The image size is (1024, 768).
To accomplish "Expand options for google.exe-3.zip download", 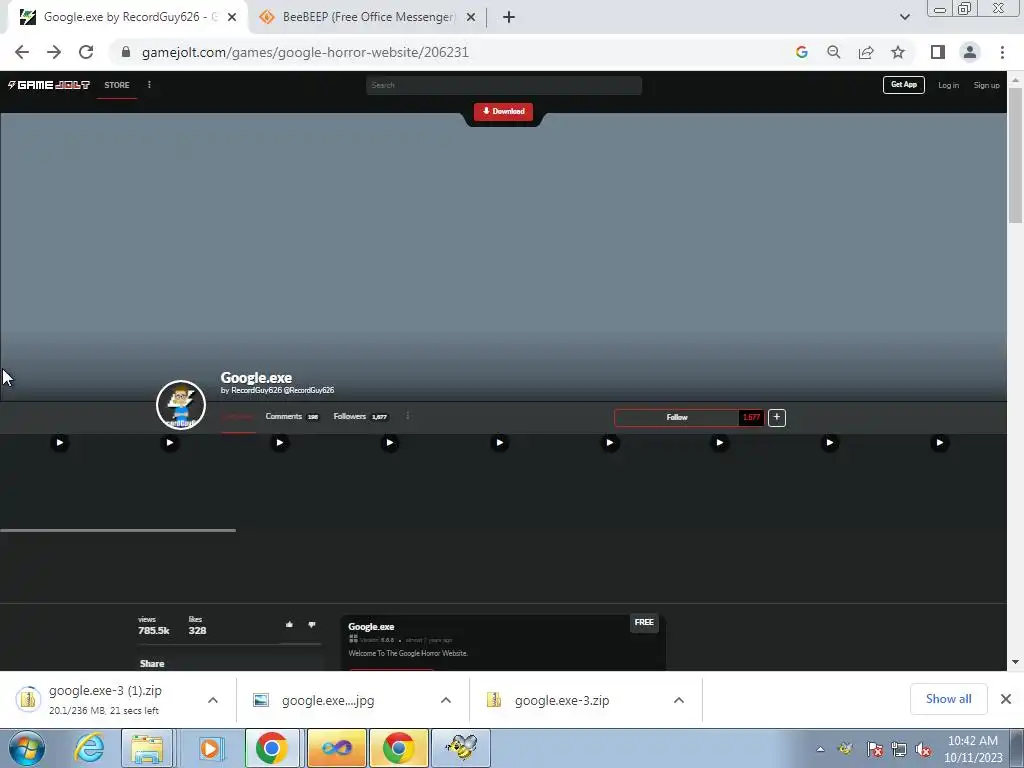I will [x=679, y=700].
